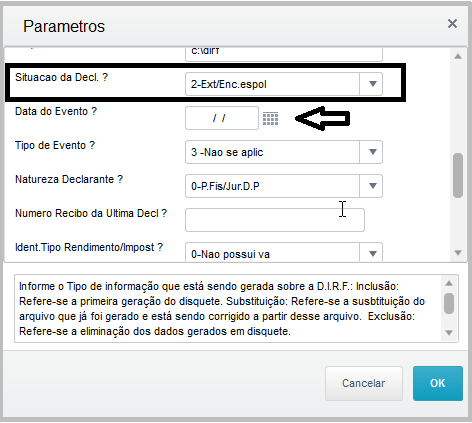Click the parameter list scroll up arrow
Screen dimensions: 472x423
point(458,56)
